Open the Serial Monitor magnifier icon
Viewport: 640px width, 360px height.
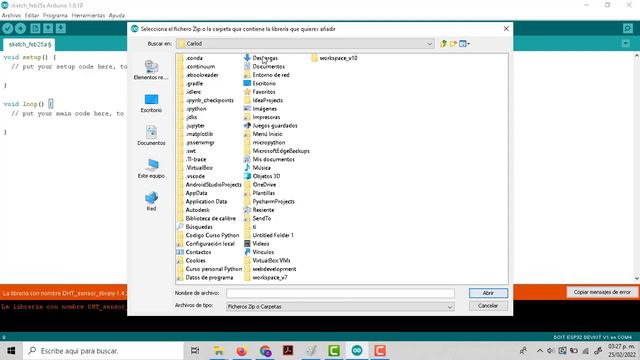(628, 28)
